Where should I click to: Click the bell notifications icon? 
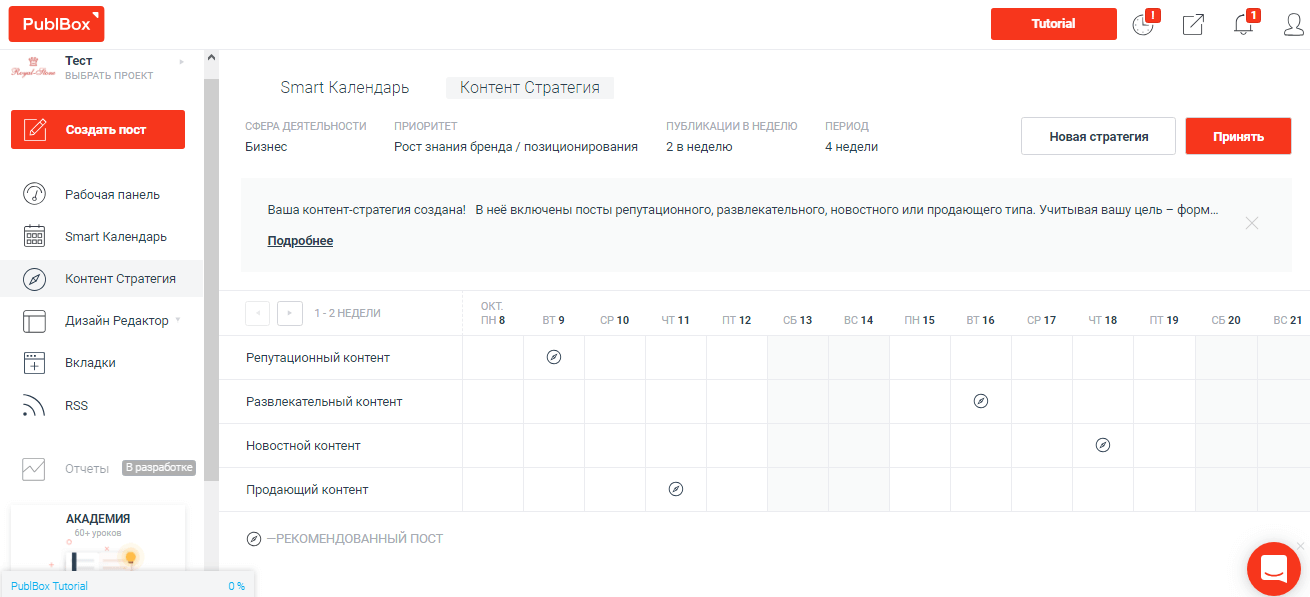(1243, 25)
